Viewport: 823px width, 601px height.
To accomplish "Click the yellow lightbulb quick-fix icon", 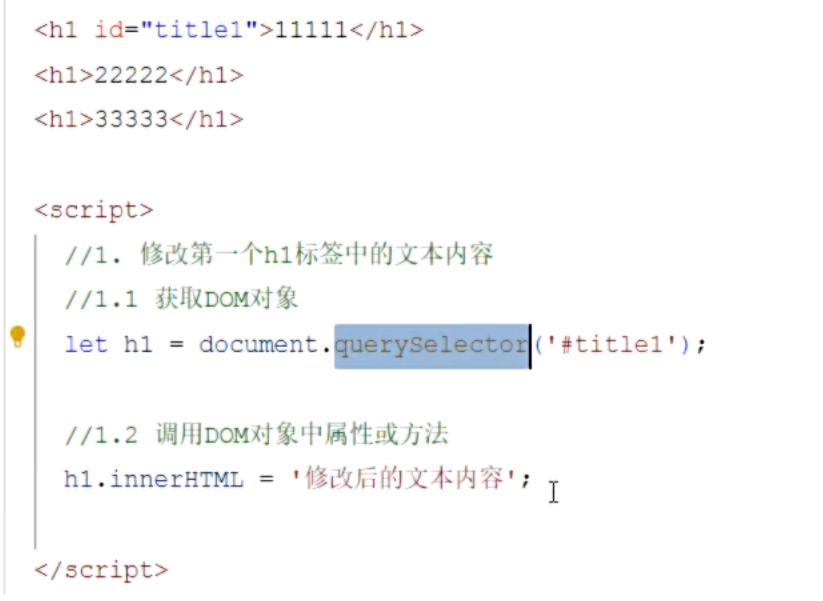I will point(17,336).
